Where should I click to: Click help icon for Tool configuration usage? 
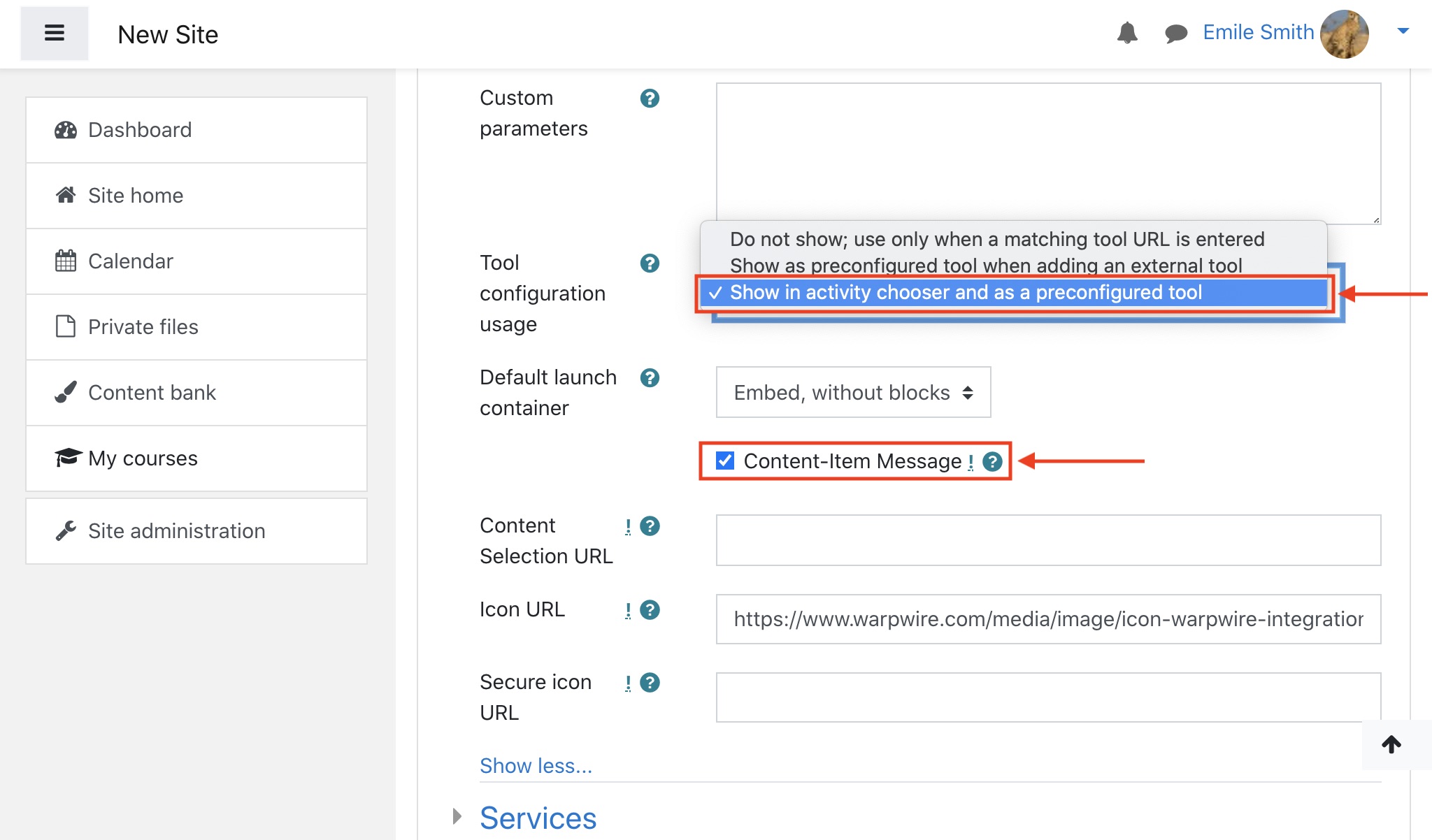(x=650, y=263)
